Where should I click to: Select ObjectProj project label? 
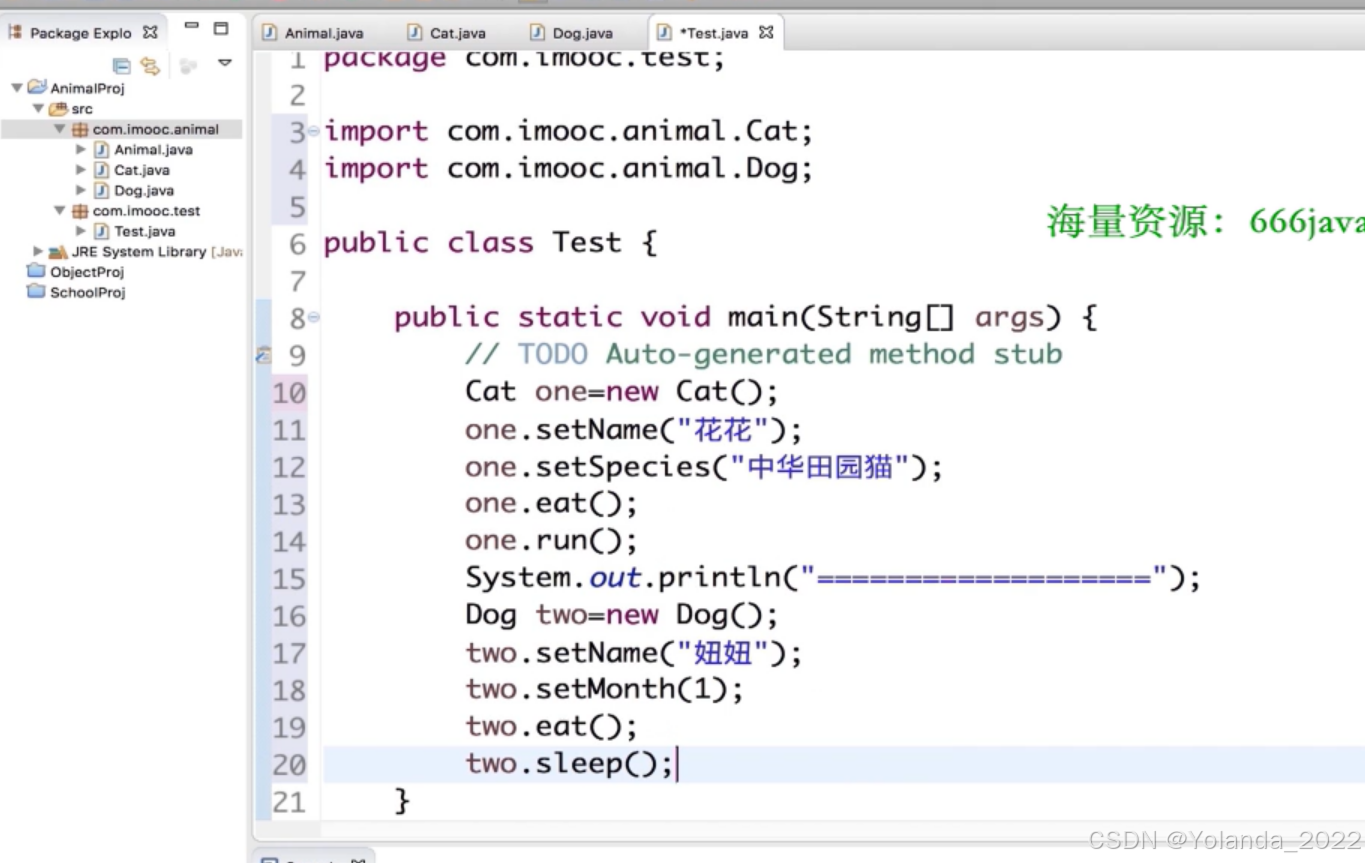point(87,272)
